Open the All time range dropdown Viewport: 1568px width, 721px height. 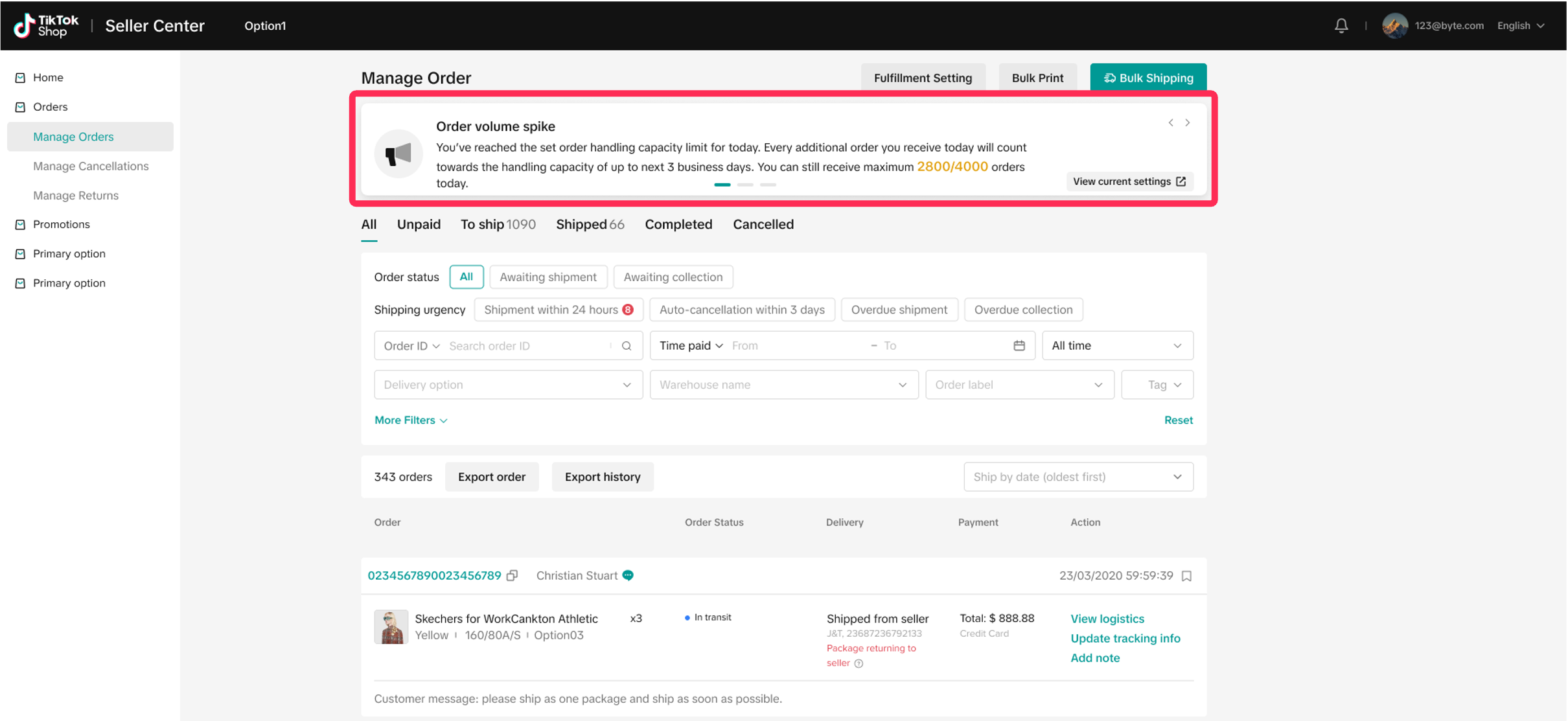(1116, 346)
